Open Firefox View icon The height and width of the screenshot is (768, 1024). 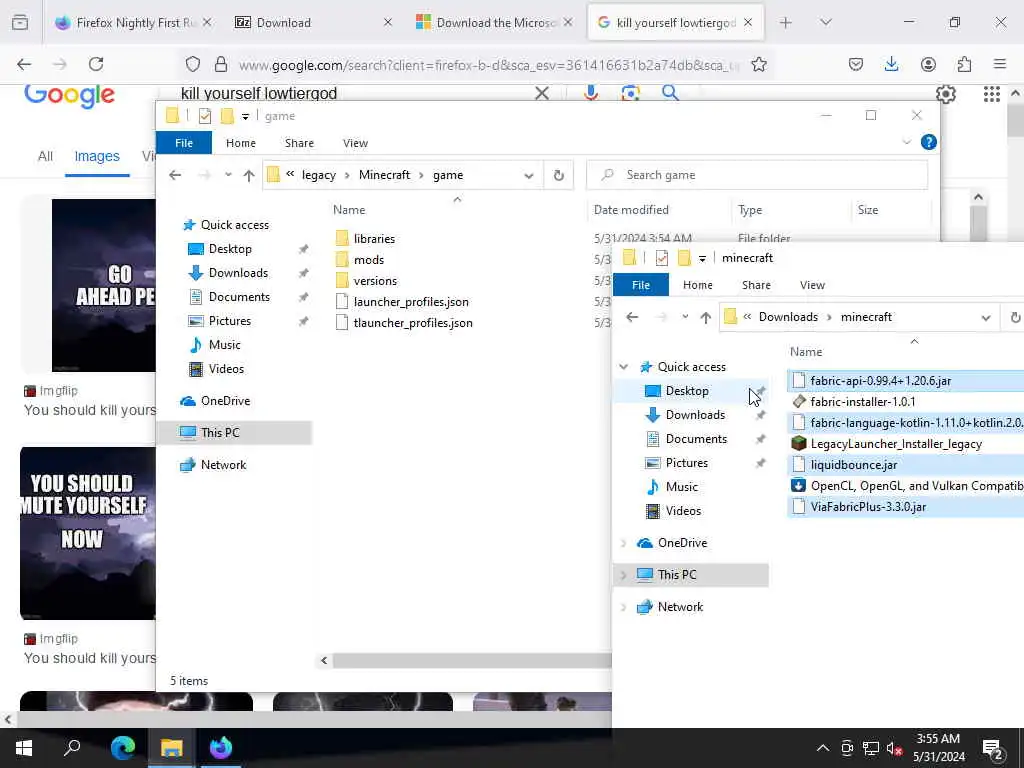click(x=20, y=22)
